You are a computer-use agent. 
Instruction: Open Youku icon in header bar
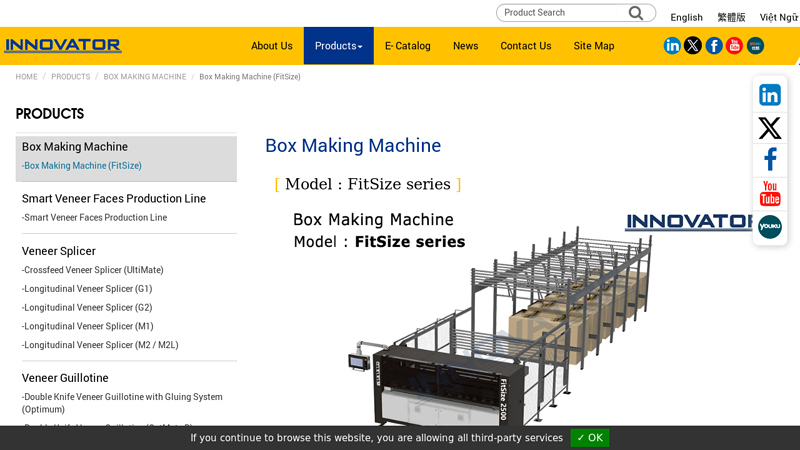[755, 46]
